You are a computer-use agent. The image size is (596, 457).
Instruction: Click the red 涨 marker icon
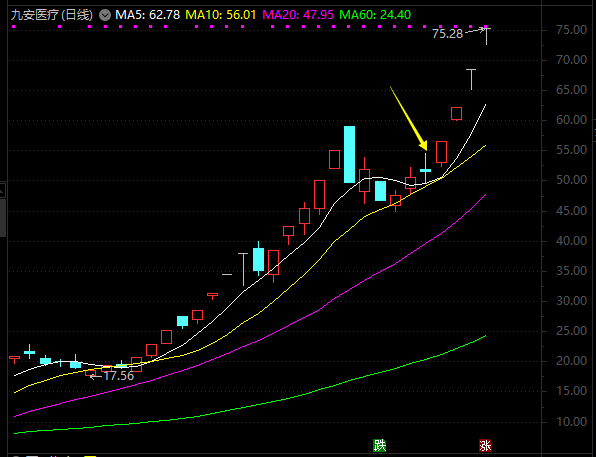click(485, 445)
